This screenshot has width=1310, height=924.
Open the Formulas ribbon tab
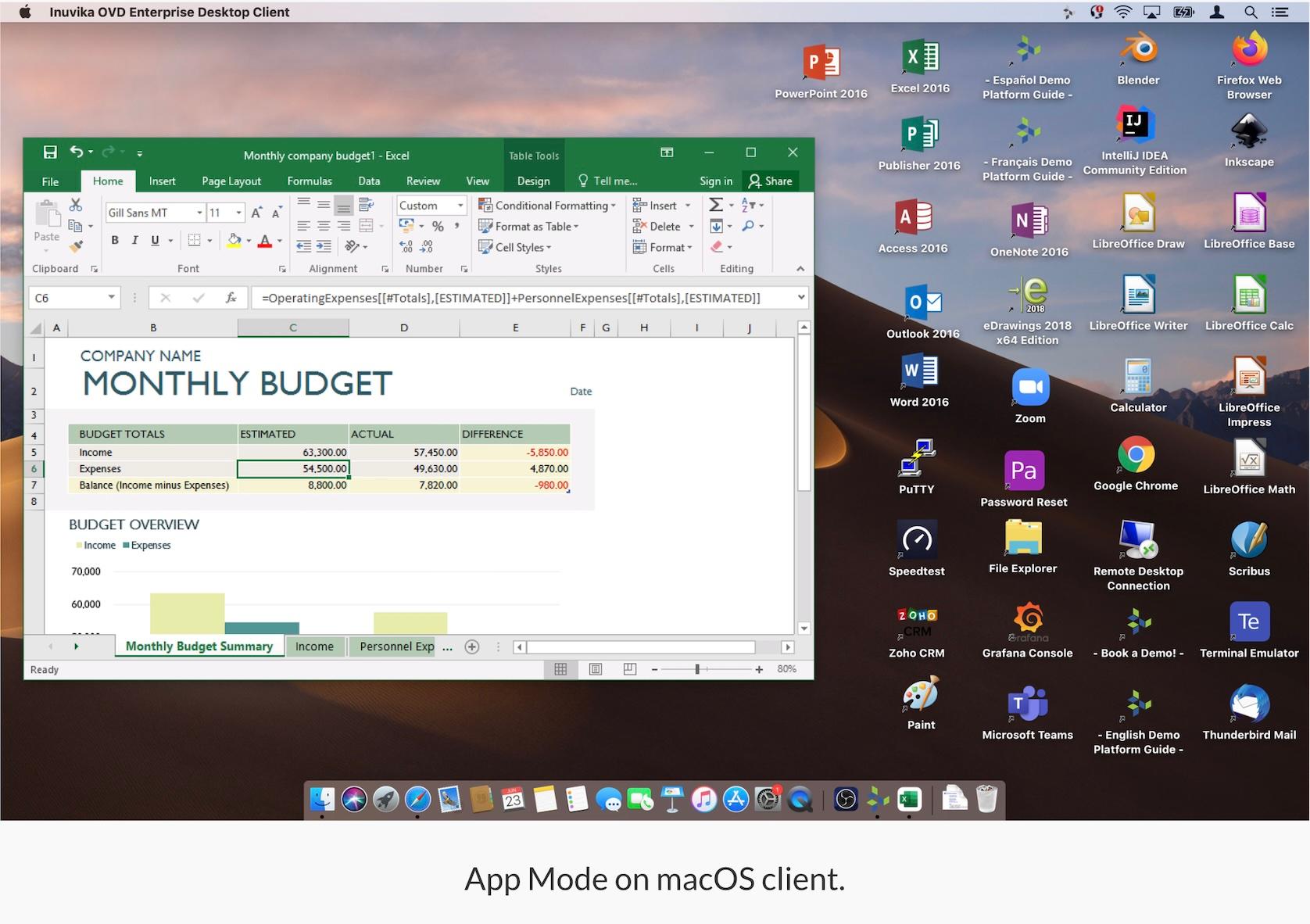coord(310,181)
